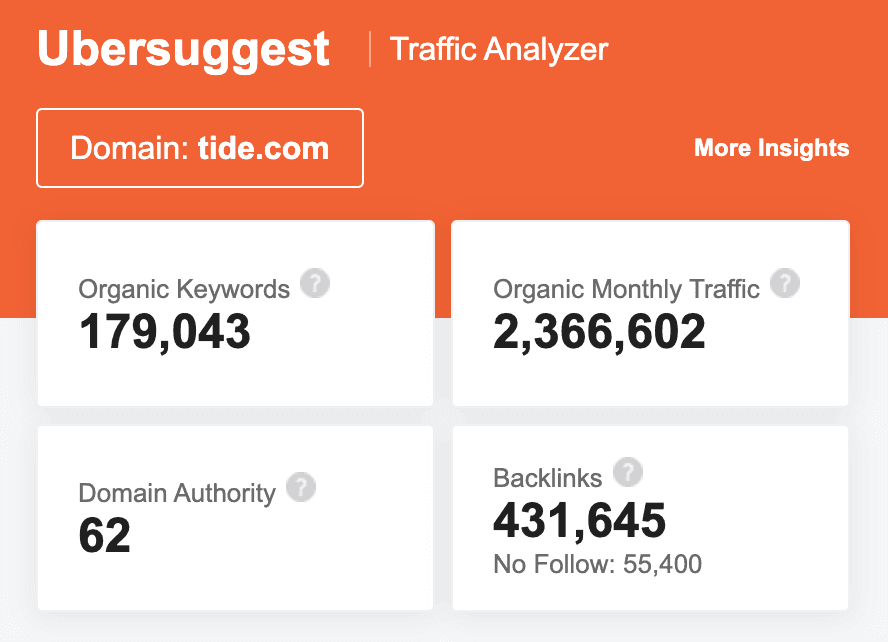Click the 431,645 backlinks value
The height and width of the screenshot is (642, 888).
tap(580, 520)
